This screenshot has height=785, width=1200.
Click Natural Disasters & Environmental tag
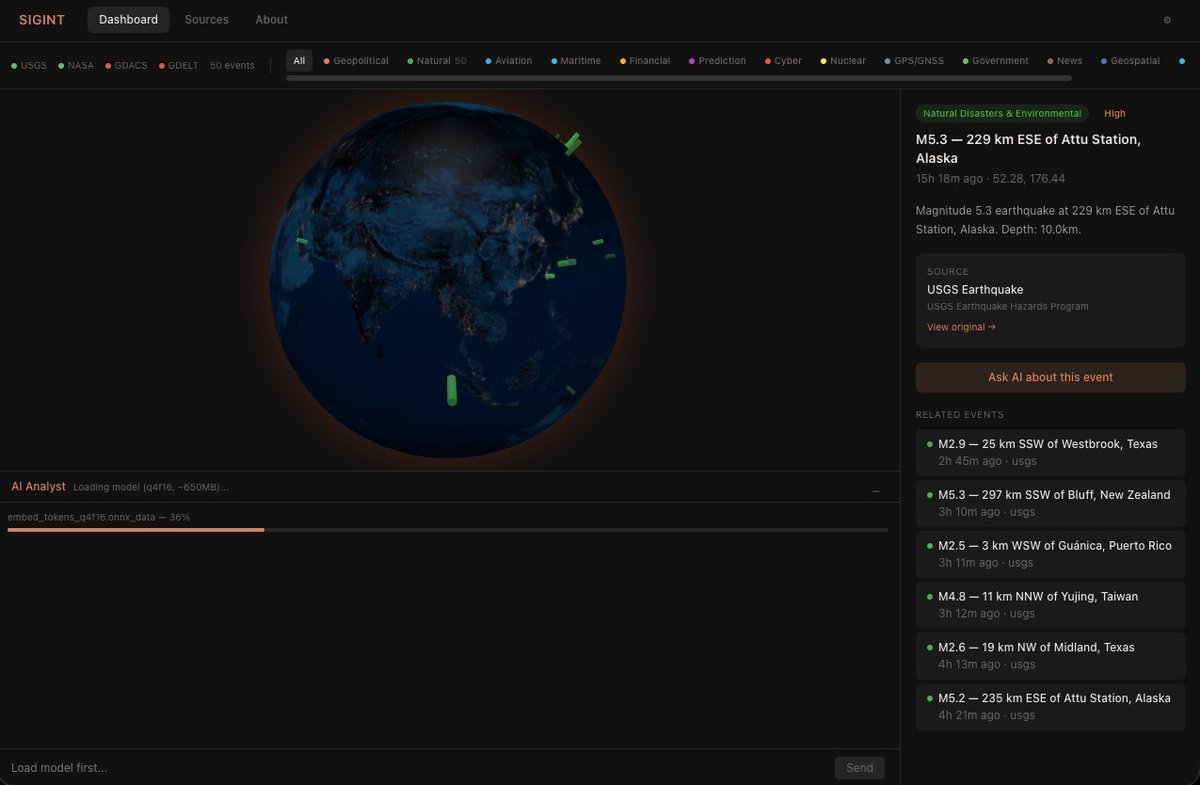(1002, 114)
